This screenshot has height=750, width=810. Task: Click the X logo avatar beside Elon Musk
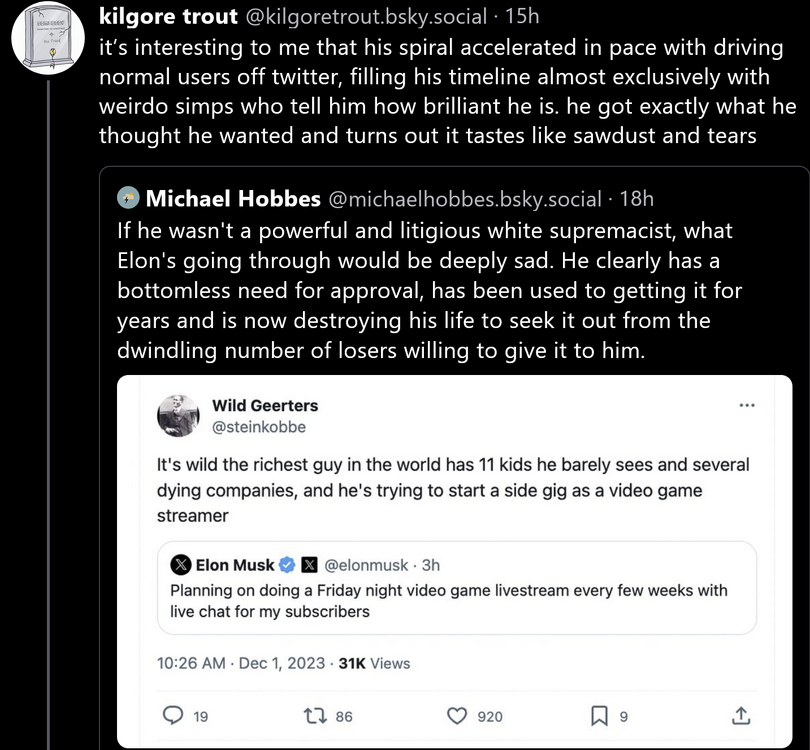[x=181, y=565]
